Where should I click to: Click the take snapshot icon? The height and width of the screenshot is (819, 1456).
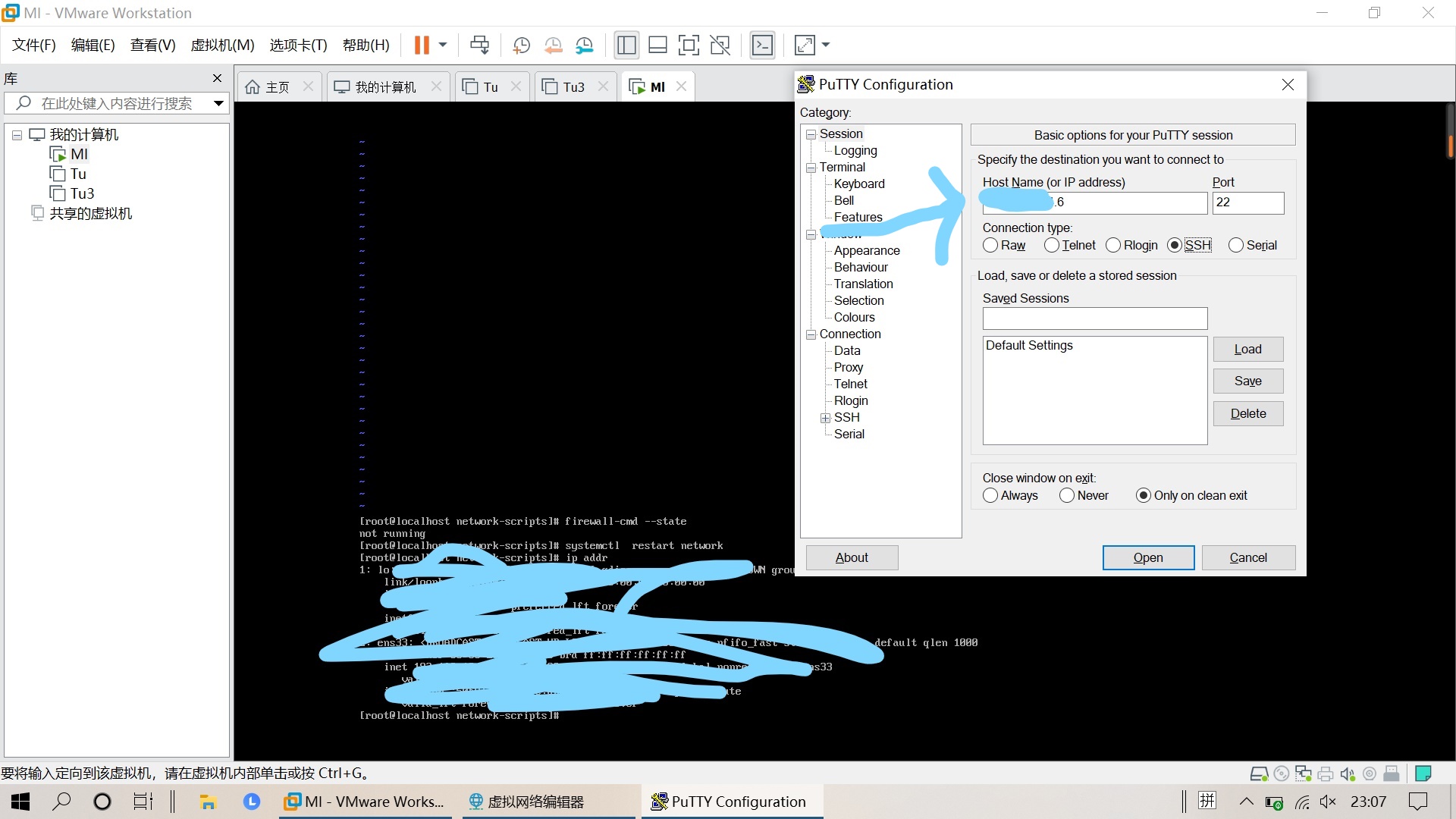click(x=521, y=45)
